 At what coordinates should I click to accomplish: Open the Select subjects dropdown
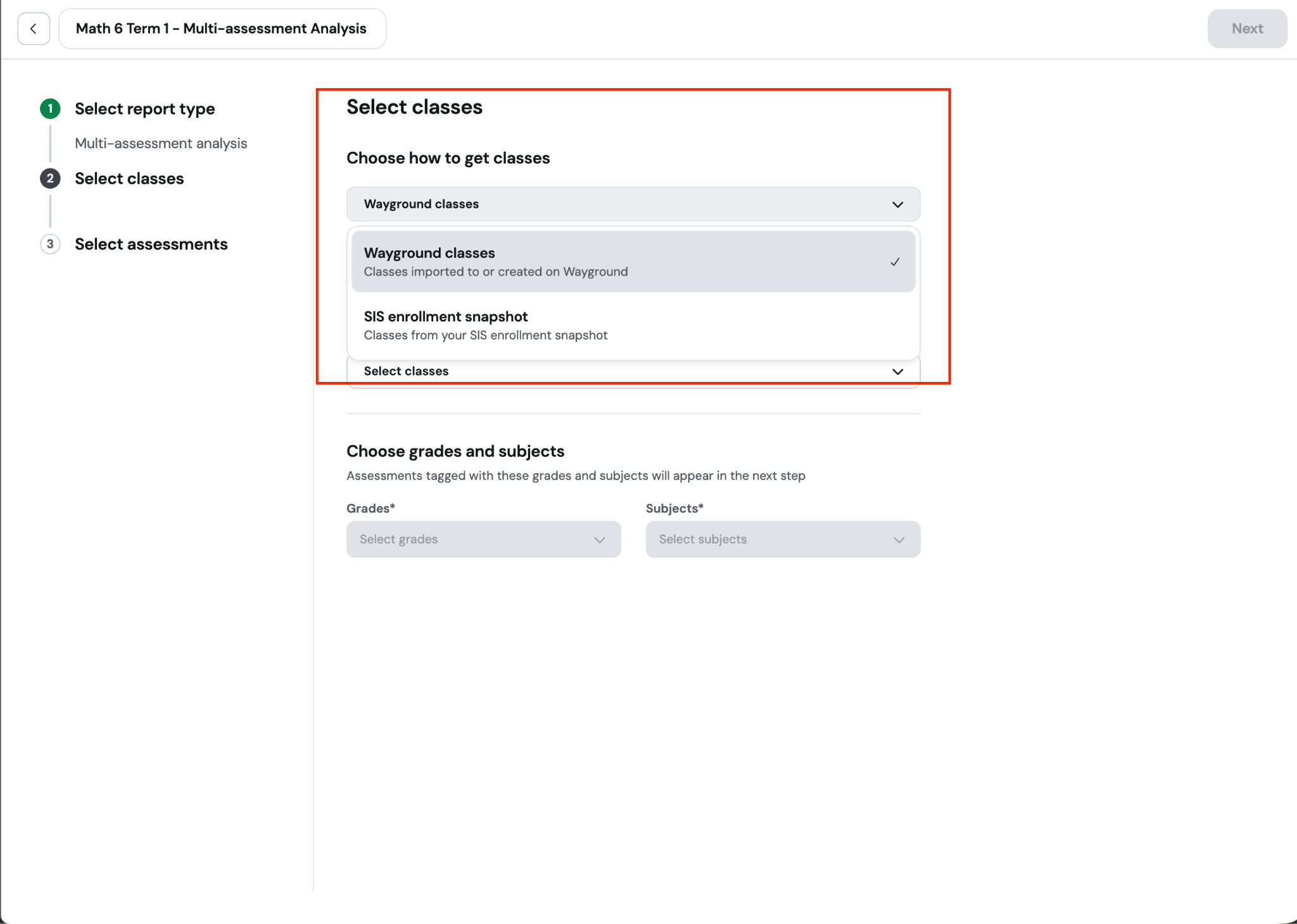point(783,540)
